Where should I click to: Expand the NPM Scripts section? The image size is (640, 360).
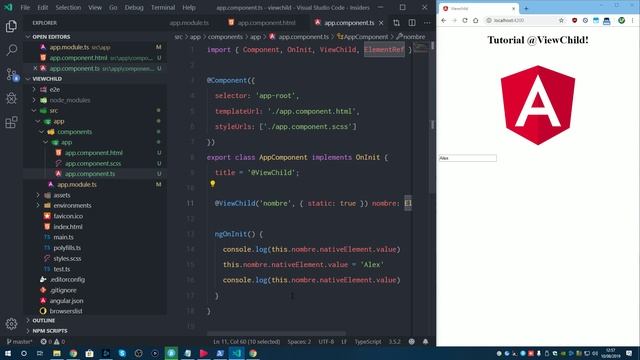click(x=95, y=331)
